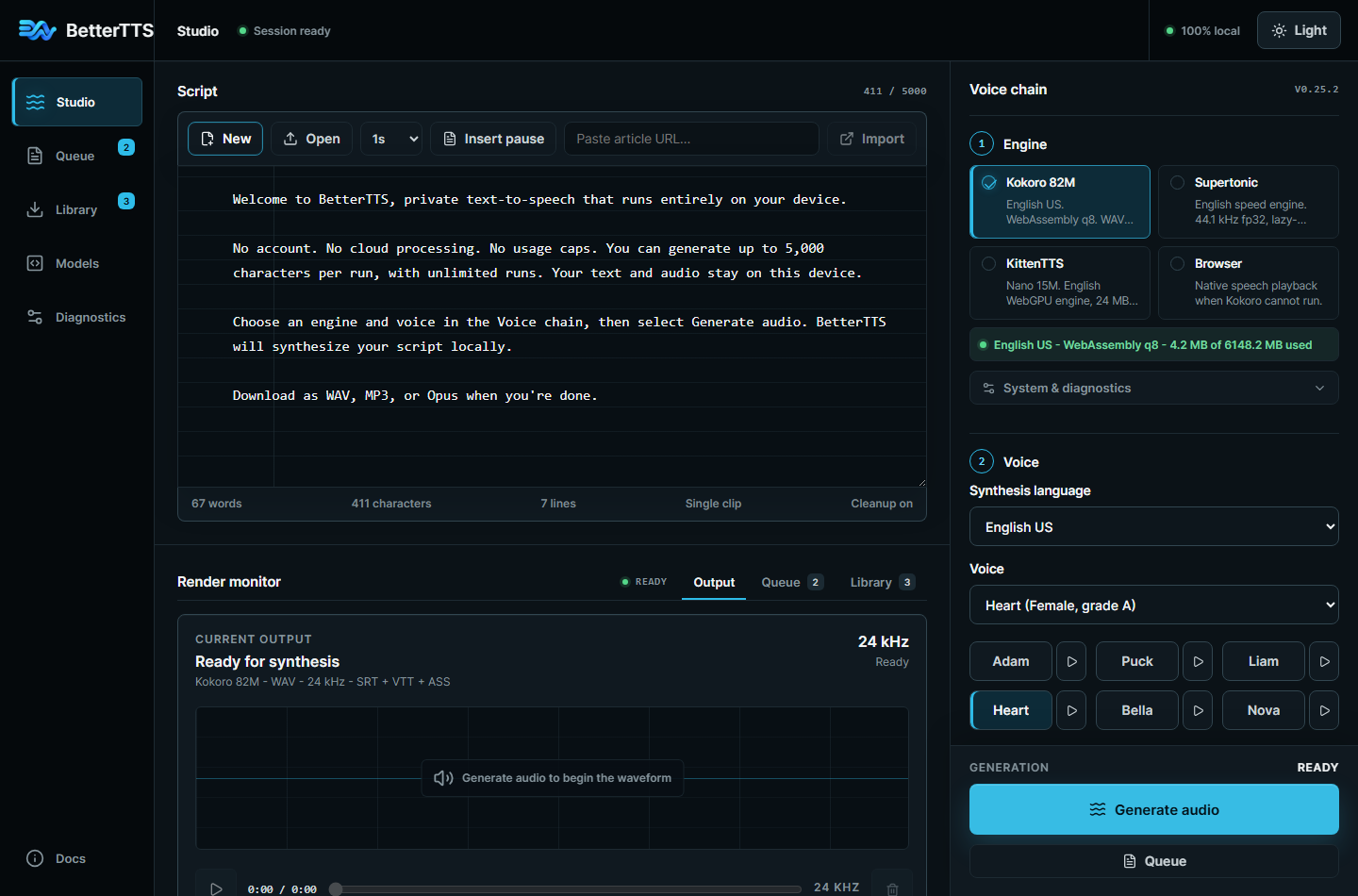Click the 'Single clip' status text
The image size is (1358, 896).
(713, 504)
